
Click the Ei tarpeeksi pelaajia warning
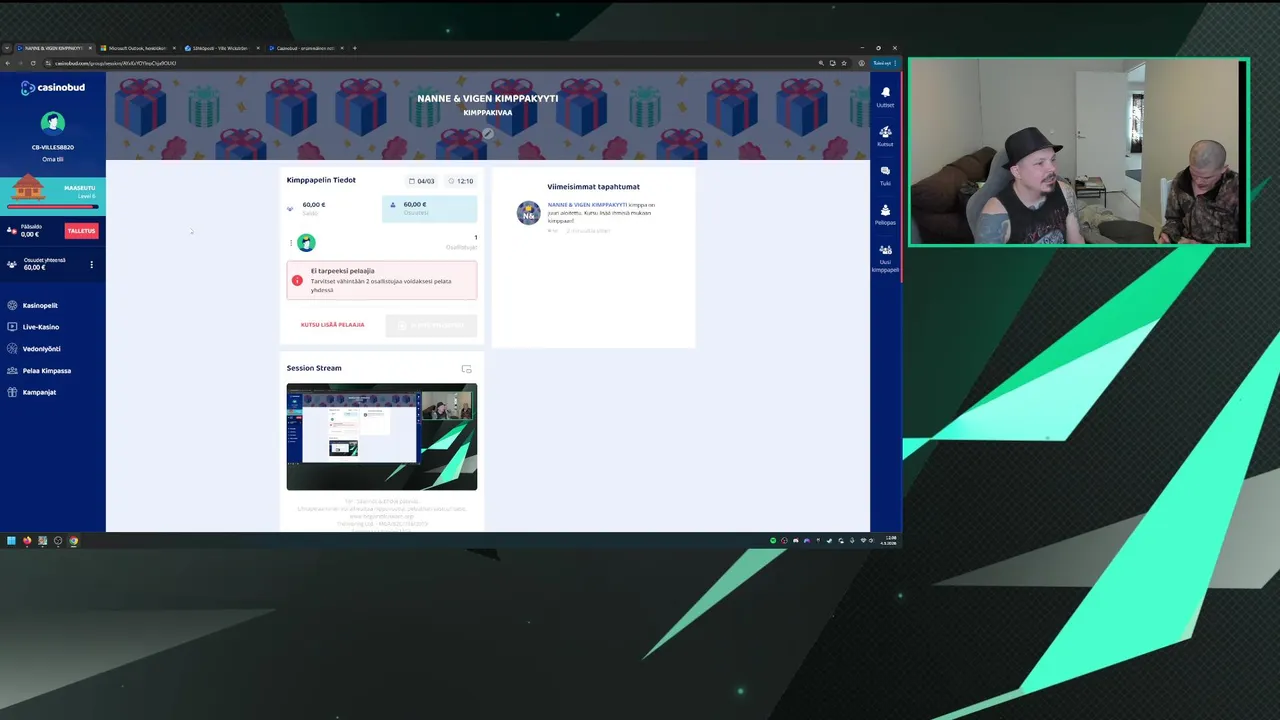pyautogui.click(x=382, y=280)
